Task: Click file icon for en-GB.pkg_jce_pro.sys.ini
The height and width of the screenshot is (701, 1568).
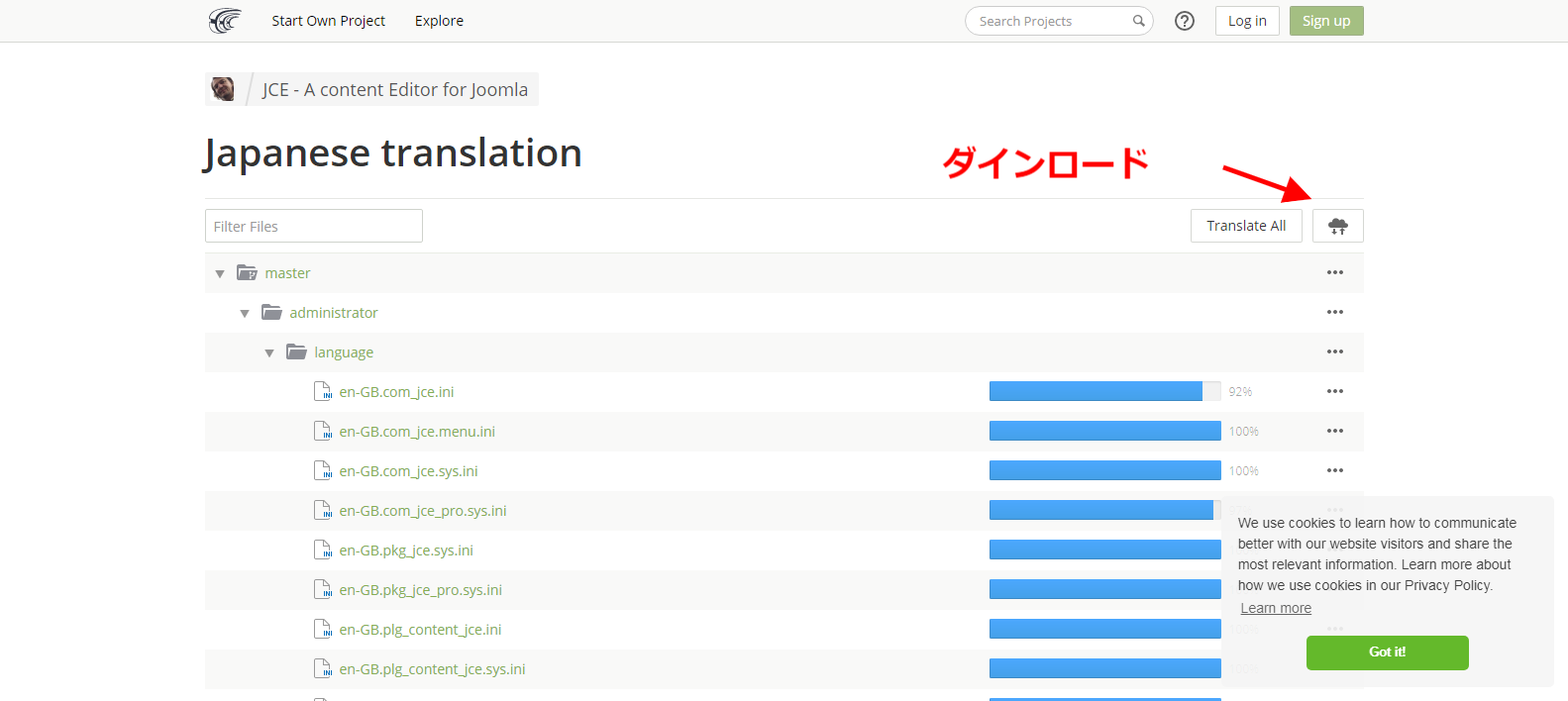Action: coord(323,589)
